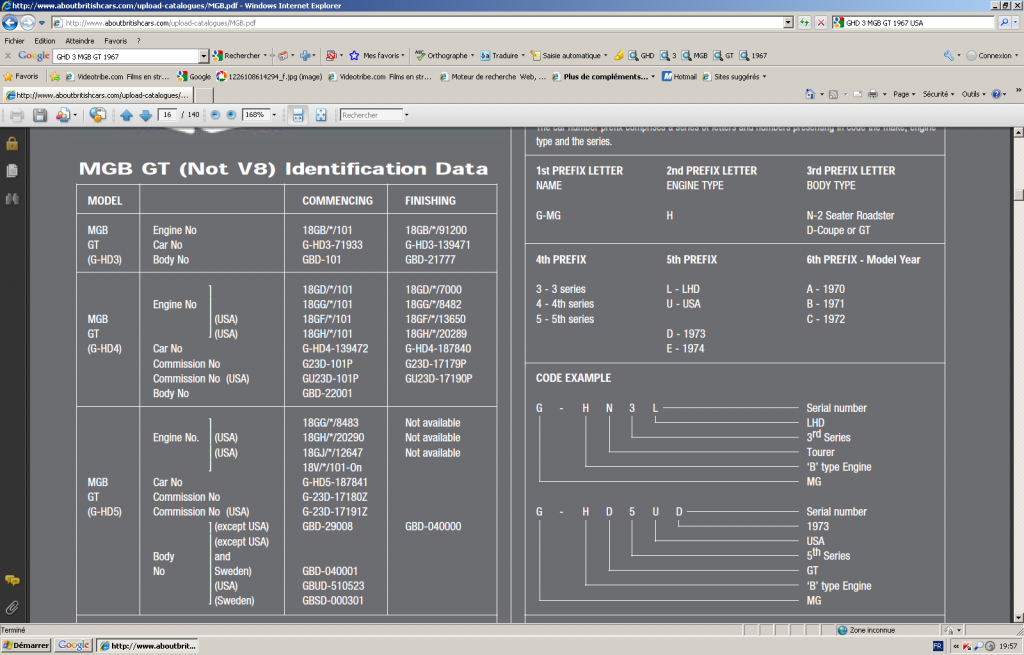Click the Connexion sign-in button
This screenshot has width=1024, height=655.
[991, 56]
